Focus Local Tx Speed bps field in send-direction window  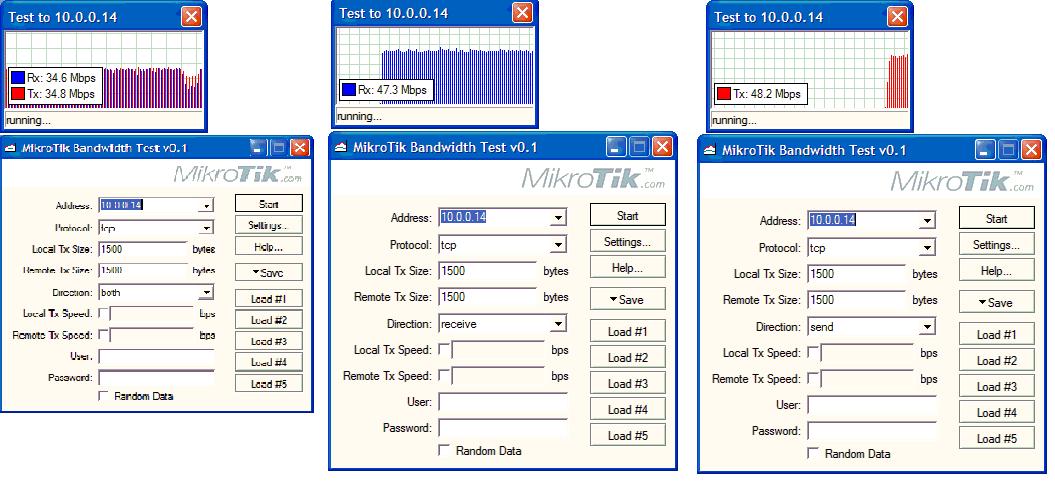[x=867, y=353]
